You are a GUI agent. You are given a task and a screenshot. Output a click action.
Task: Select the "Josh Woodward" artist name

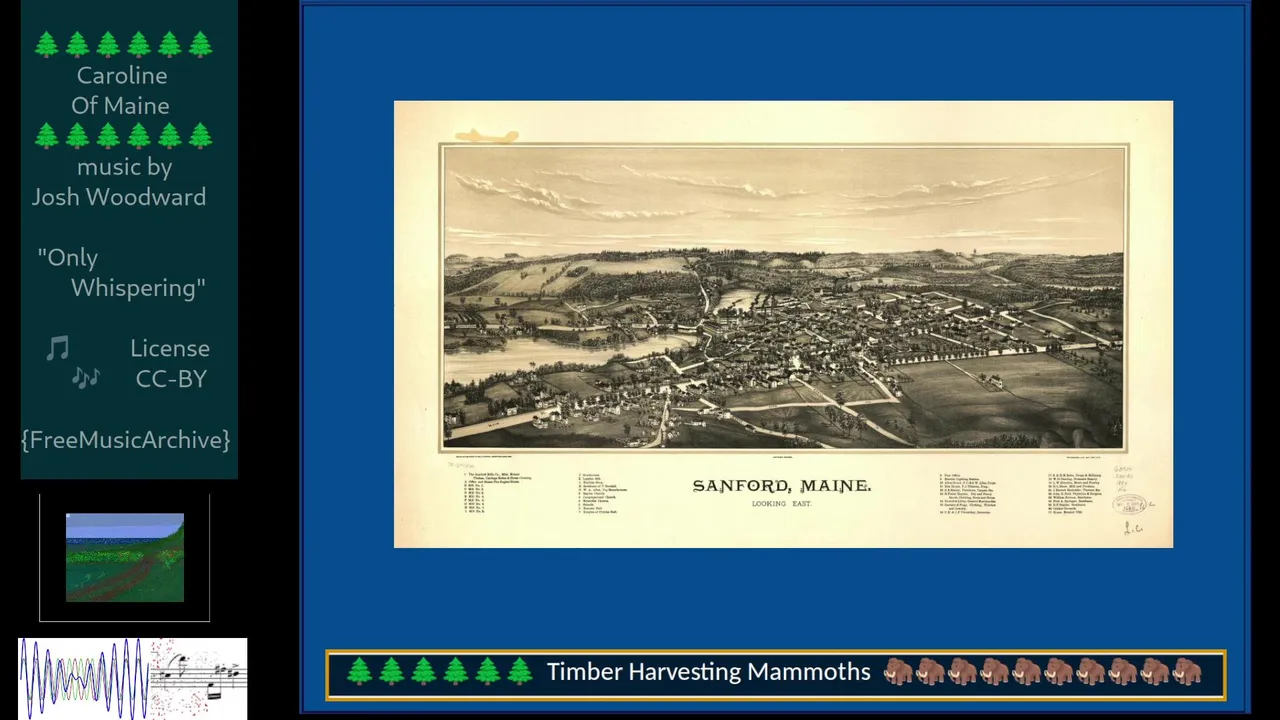point(119,197)
